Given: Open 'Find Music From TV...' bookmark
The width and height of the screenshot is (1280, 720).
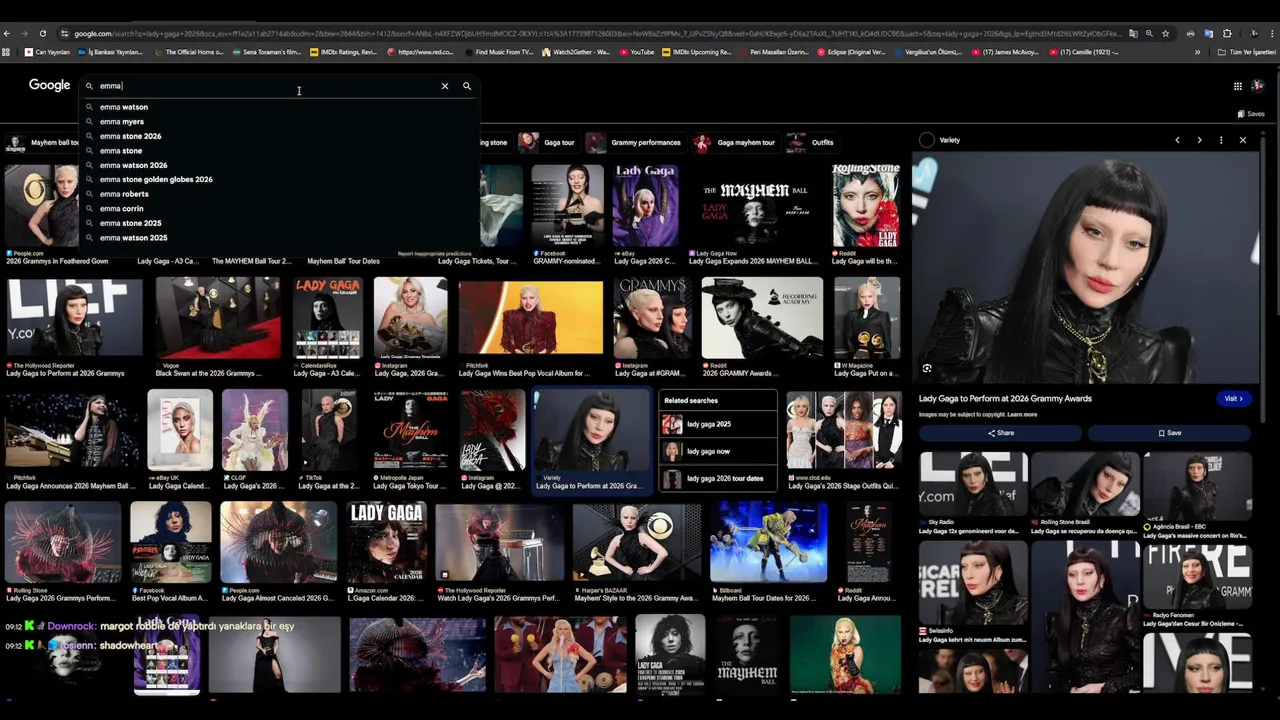Looking at the screenshot, I should 497,52.
